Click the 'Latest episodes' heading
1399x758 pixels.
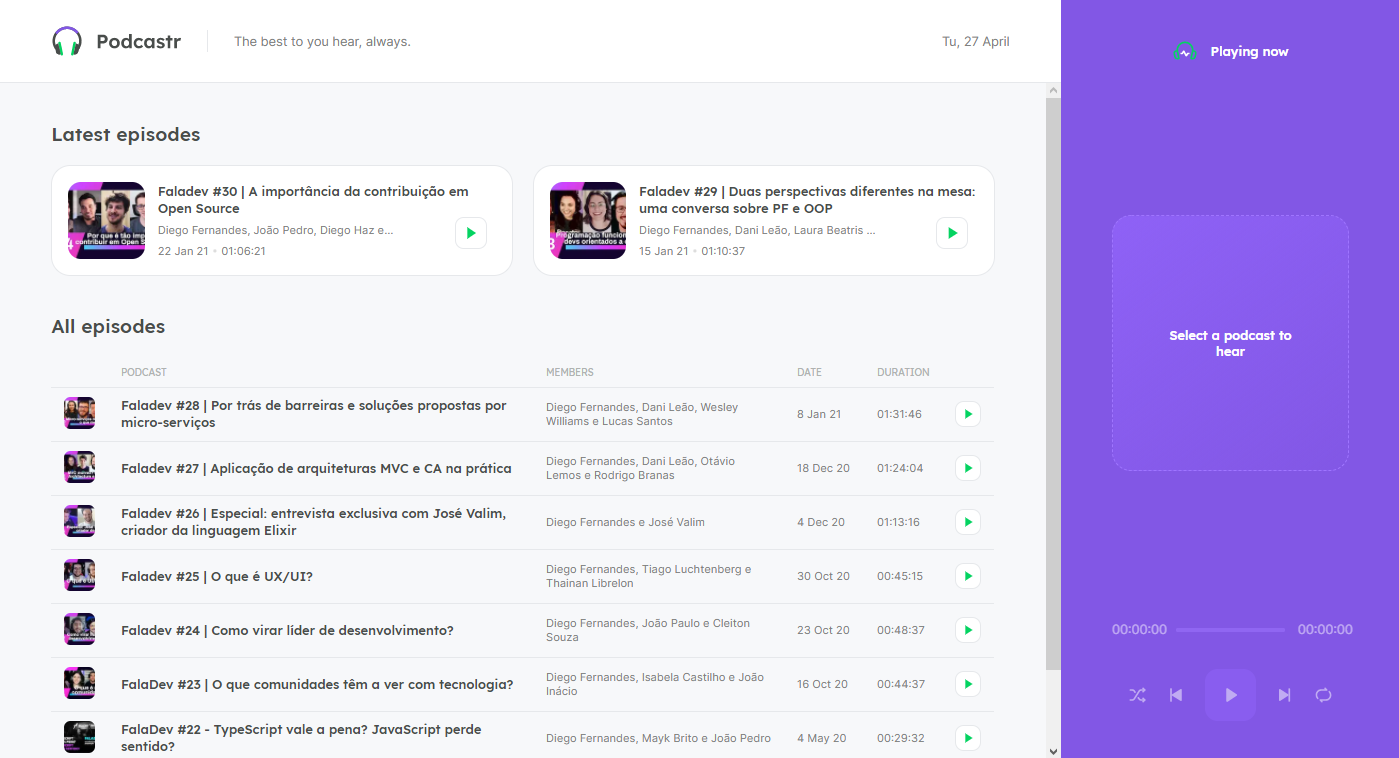click(x=126, y=135)
